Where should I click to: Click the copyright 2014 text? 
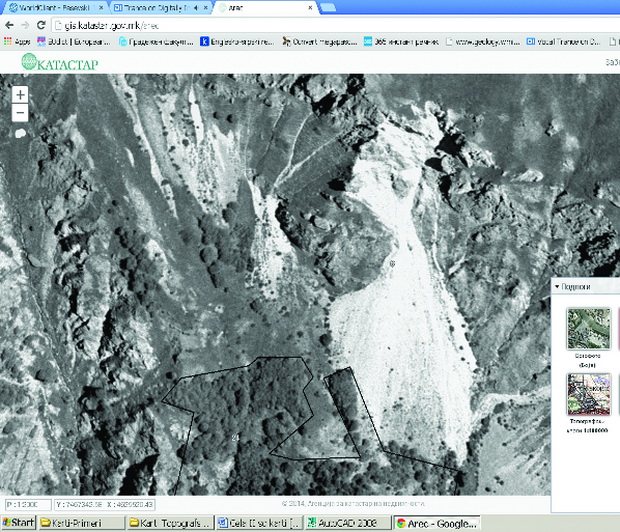[x=353, y=504]
